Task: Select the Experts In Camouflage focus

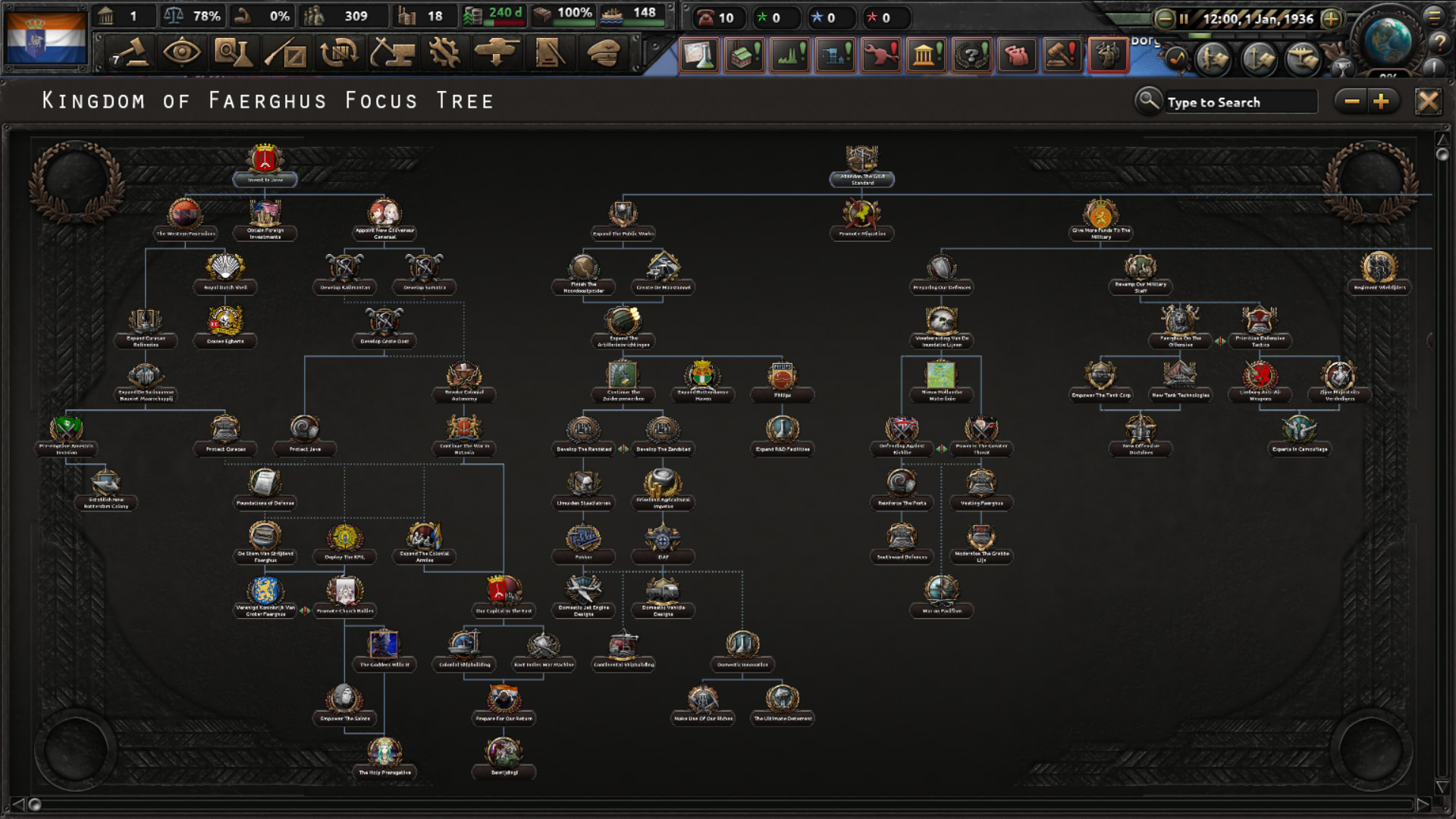Action: pyautogui.click(x=1299, y=435)
